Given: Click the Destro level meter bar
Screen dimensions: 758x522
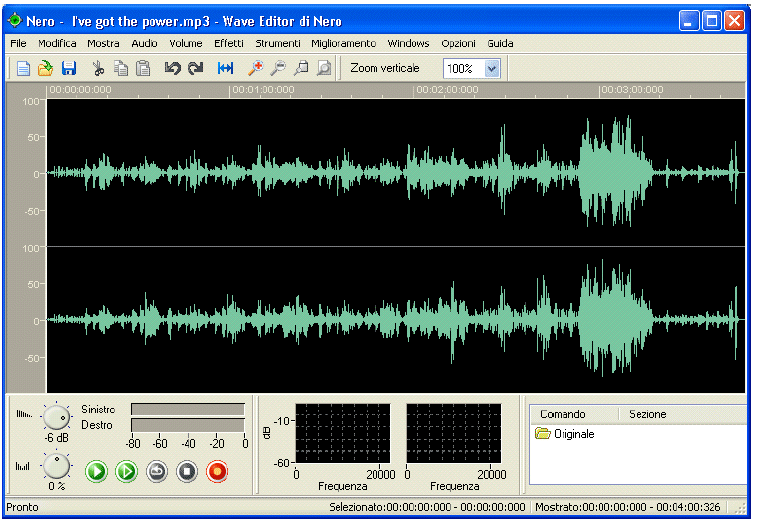Looking at the screenshot, I should pyautogui.click(x=188, y=425).
